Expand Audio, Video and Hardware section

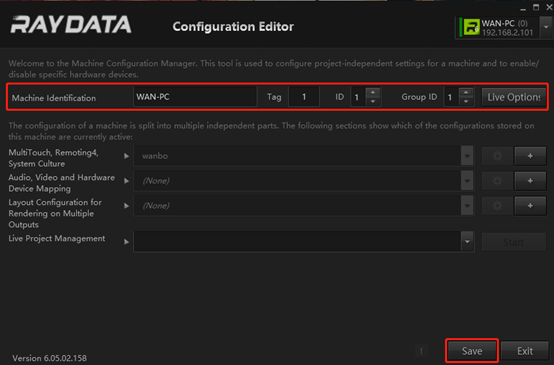point(126,181)
